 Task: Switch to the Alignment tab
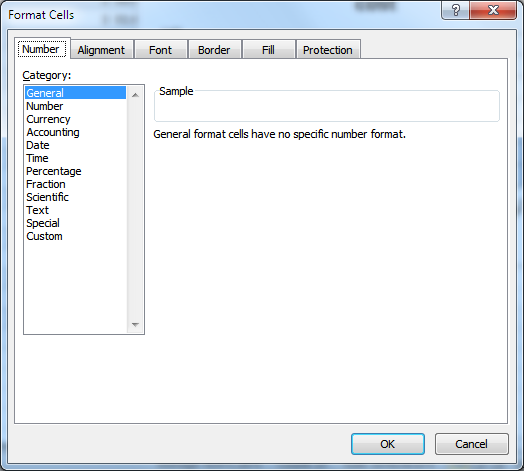[102, 50]
